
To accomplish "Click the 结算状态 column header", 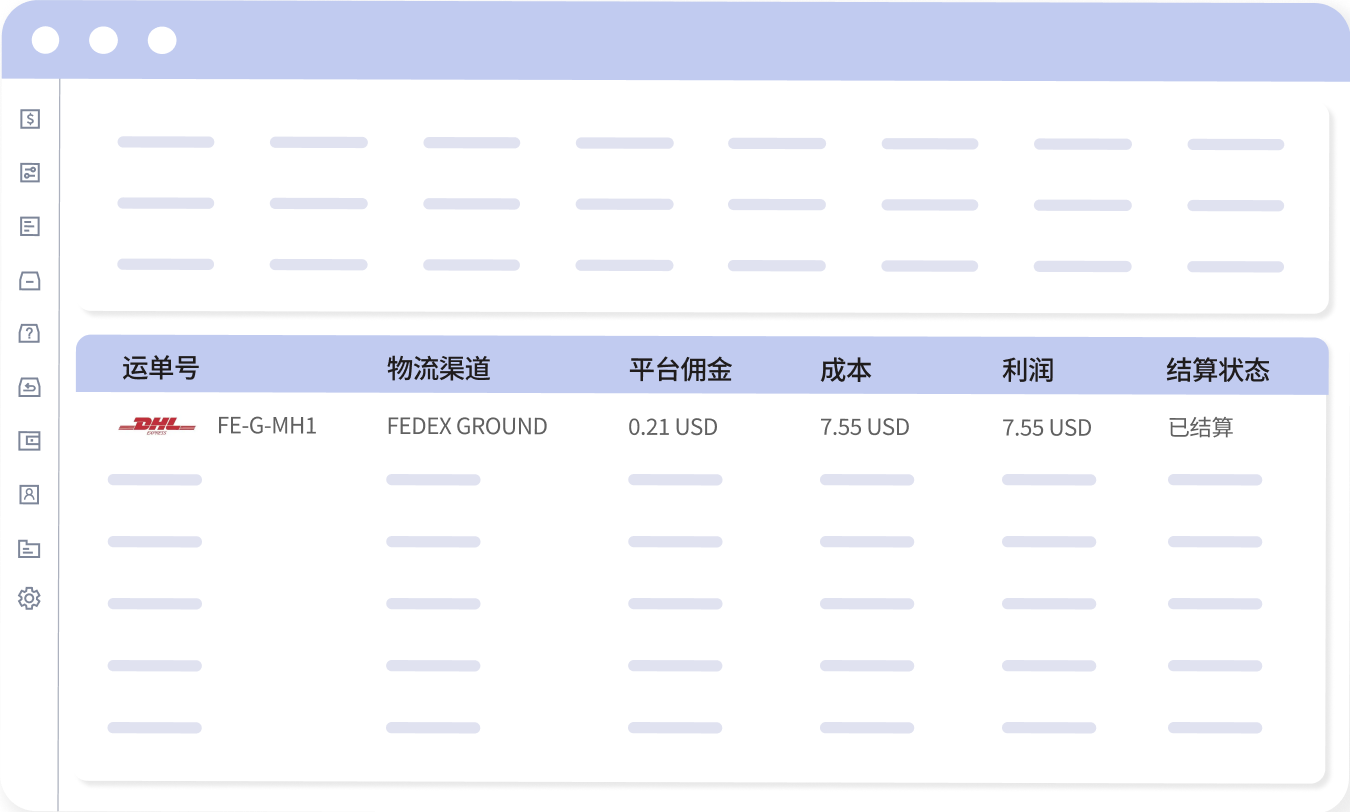I will (1218, 370).
